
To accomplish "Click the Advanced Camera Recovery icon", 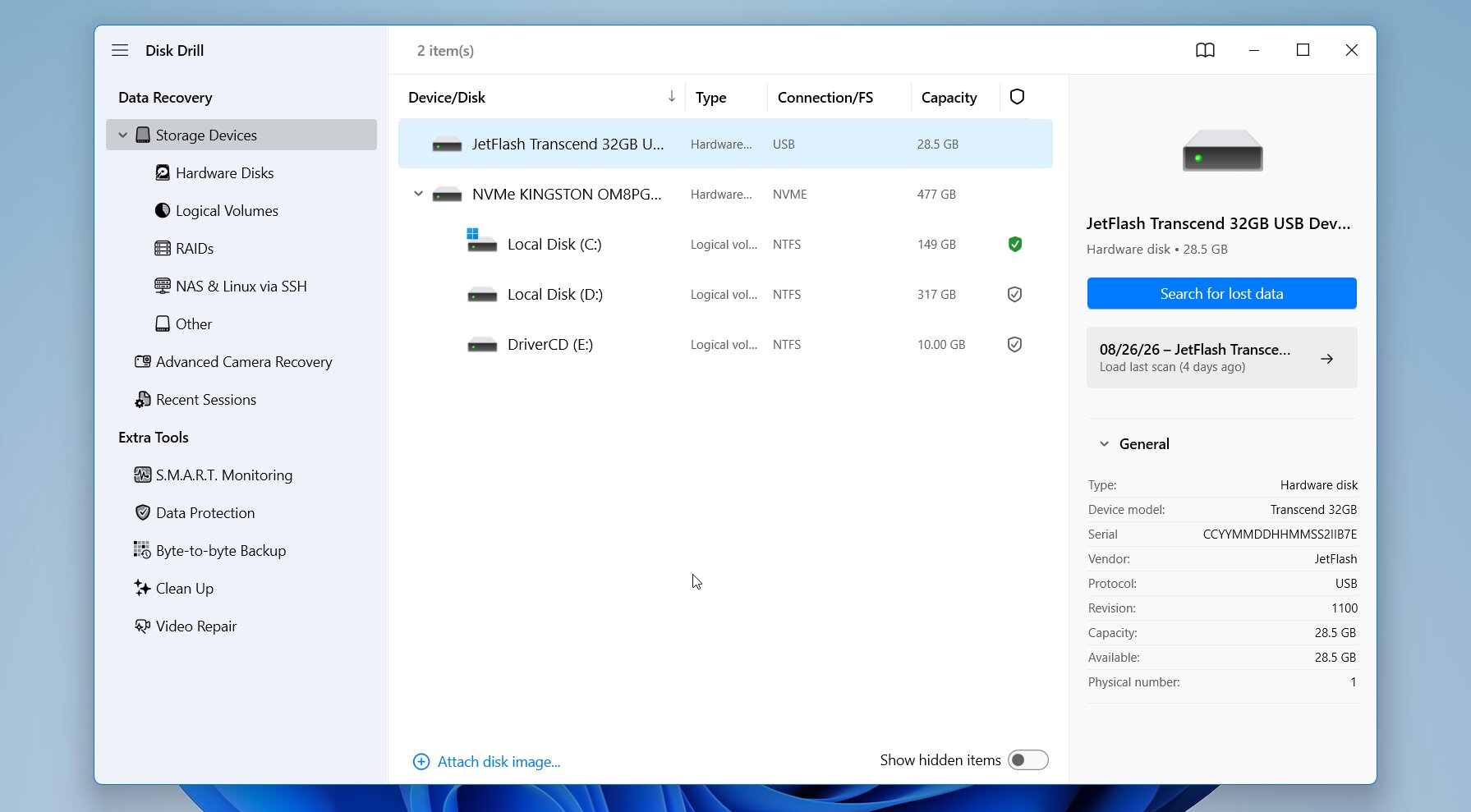I will (x=143, y=361).
